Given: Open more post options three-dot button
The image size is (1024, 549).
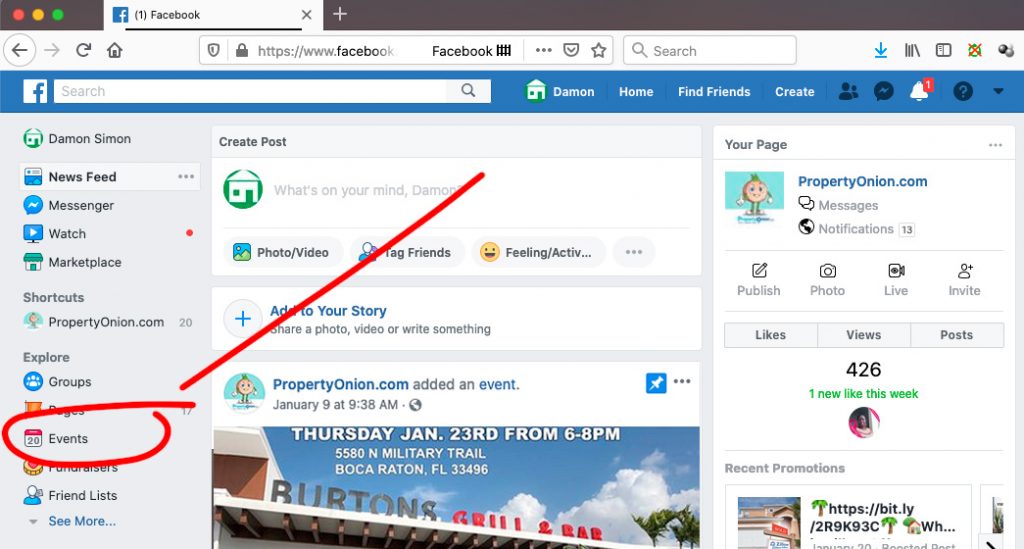Looking at the screenshot, I should pos(633,253).
